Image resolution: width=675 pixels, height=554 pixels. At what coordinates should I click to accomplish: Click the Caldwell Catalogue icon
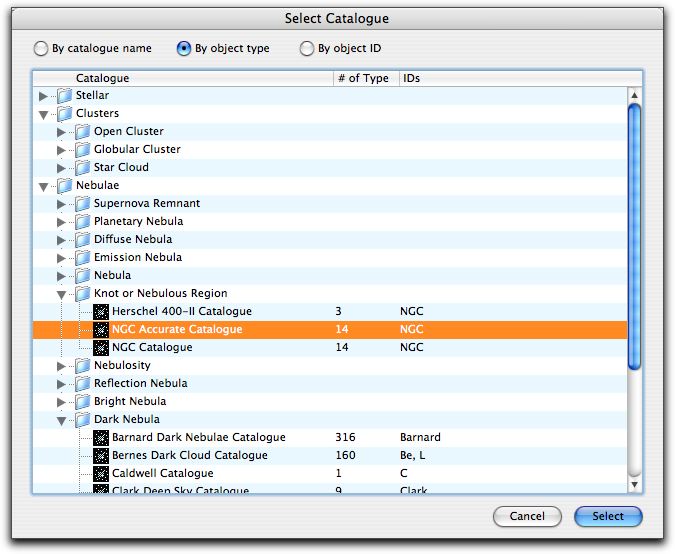[101, 474]
